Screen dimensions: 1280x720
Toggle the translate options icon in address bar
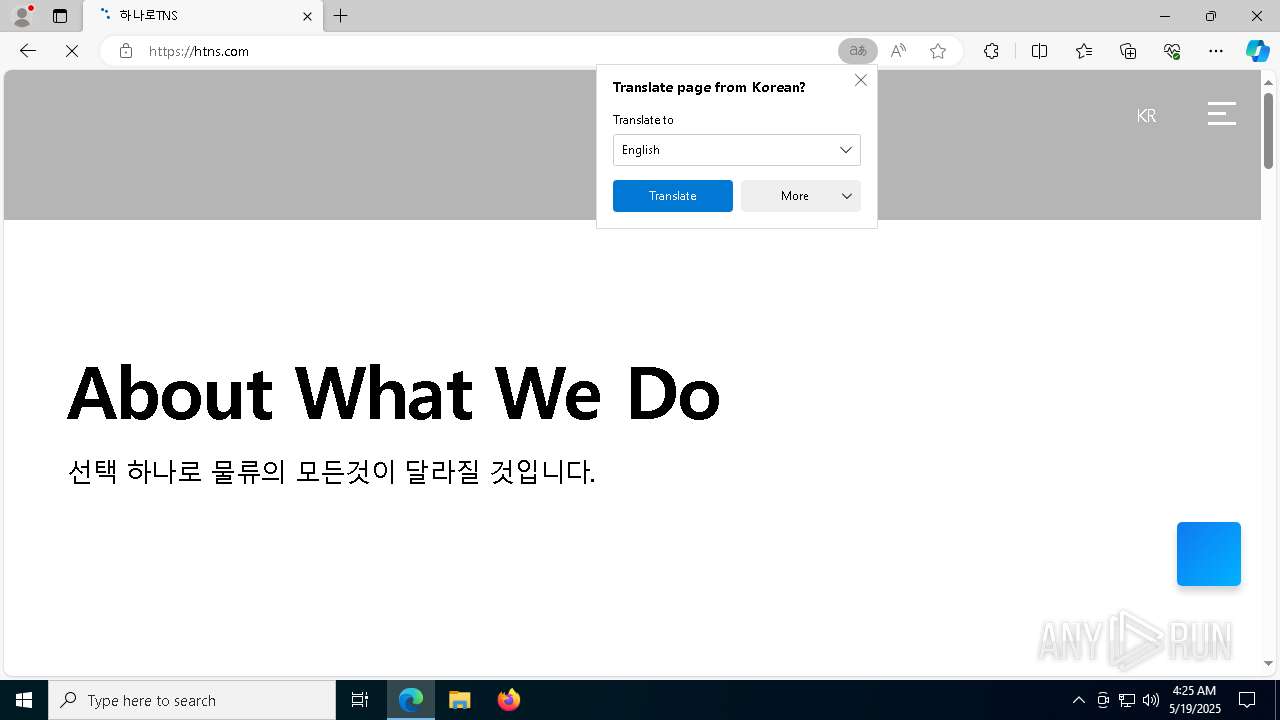click(857, 51)
